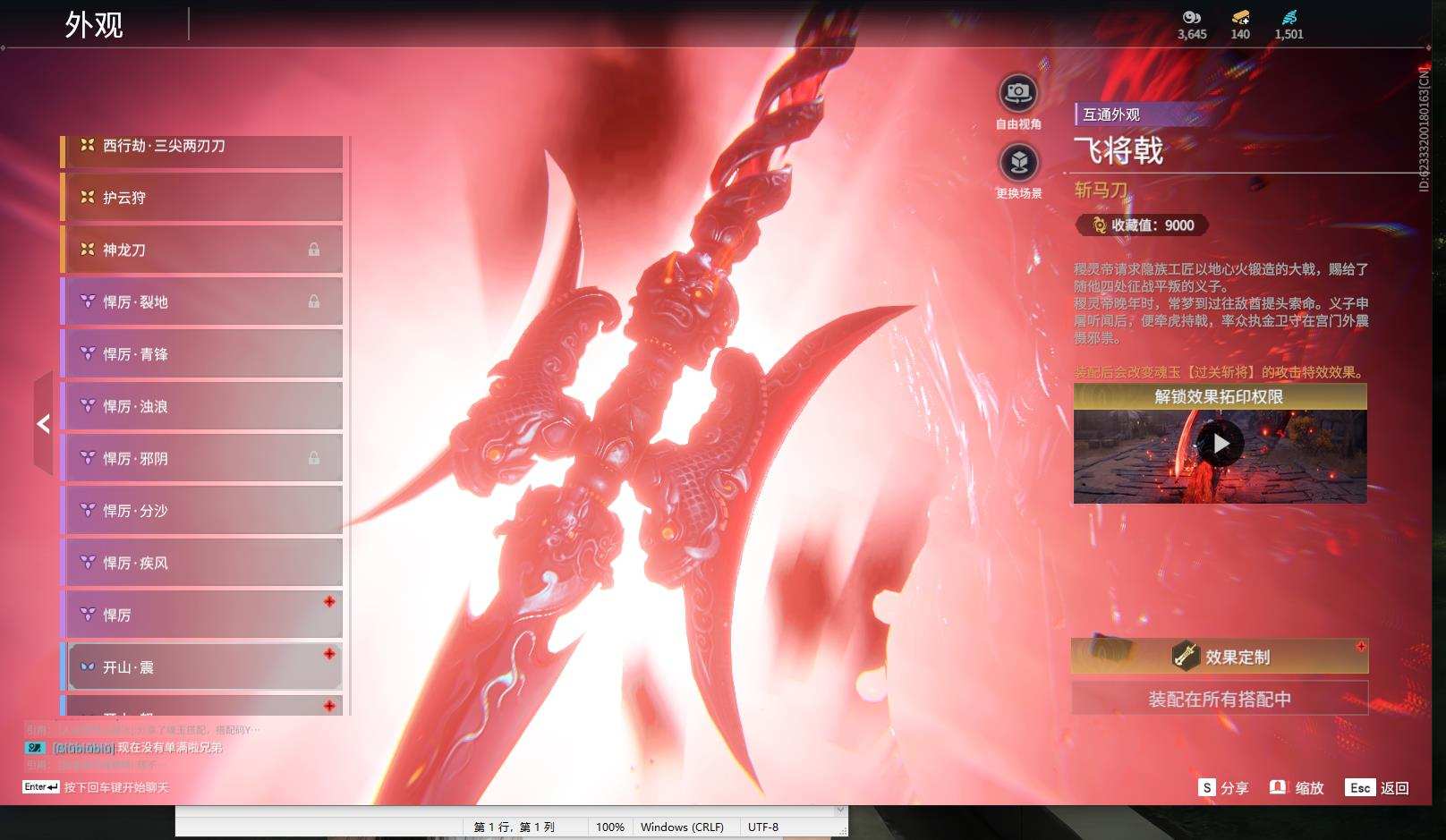Click the lock icon on 悍厉·裂地
Screen dimensions: 1446x840
[x=314, y=301]
